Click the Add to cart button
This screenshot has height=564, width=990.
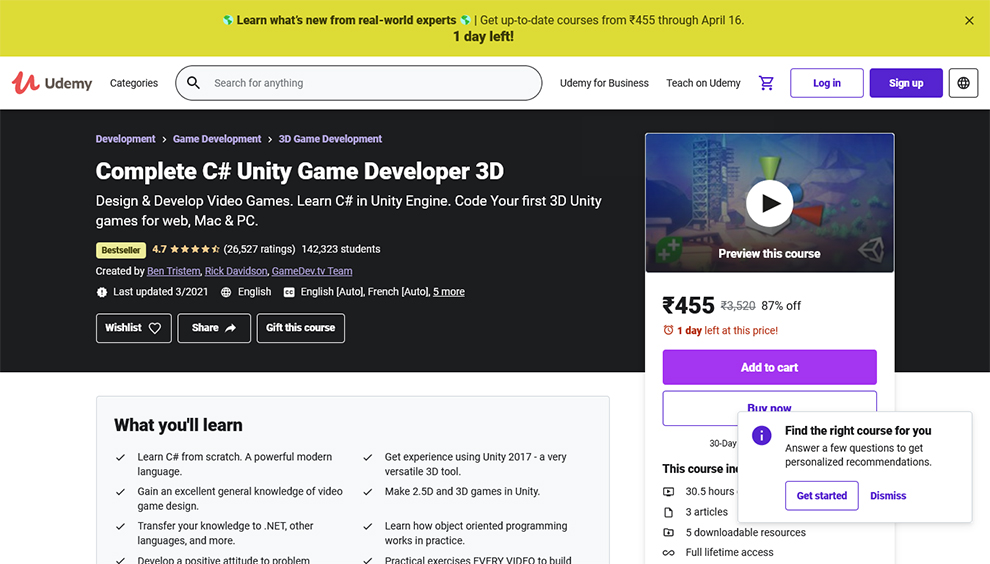pos(769,367)
